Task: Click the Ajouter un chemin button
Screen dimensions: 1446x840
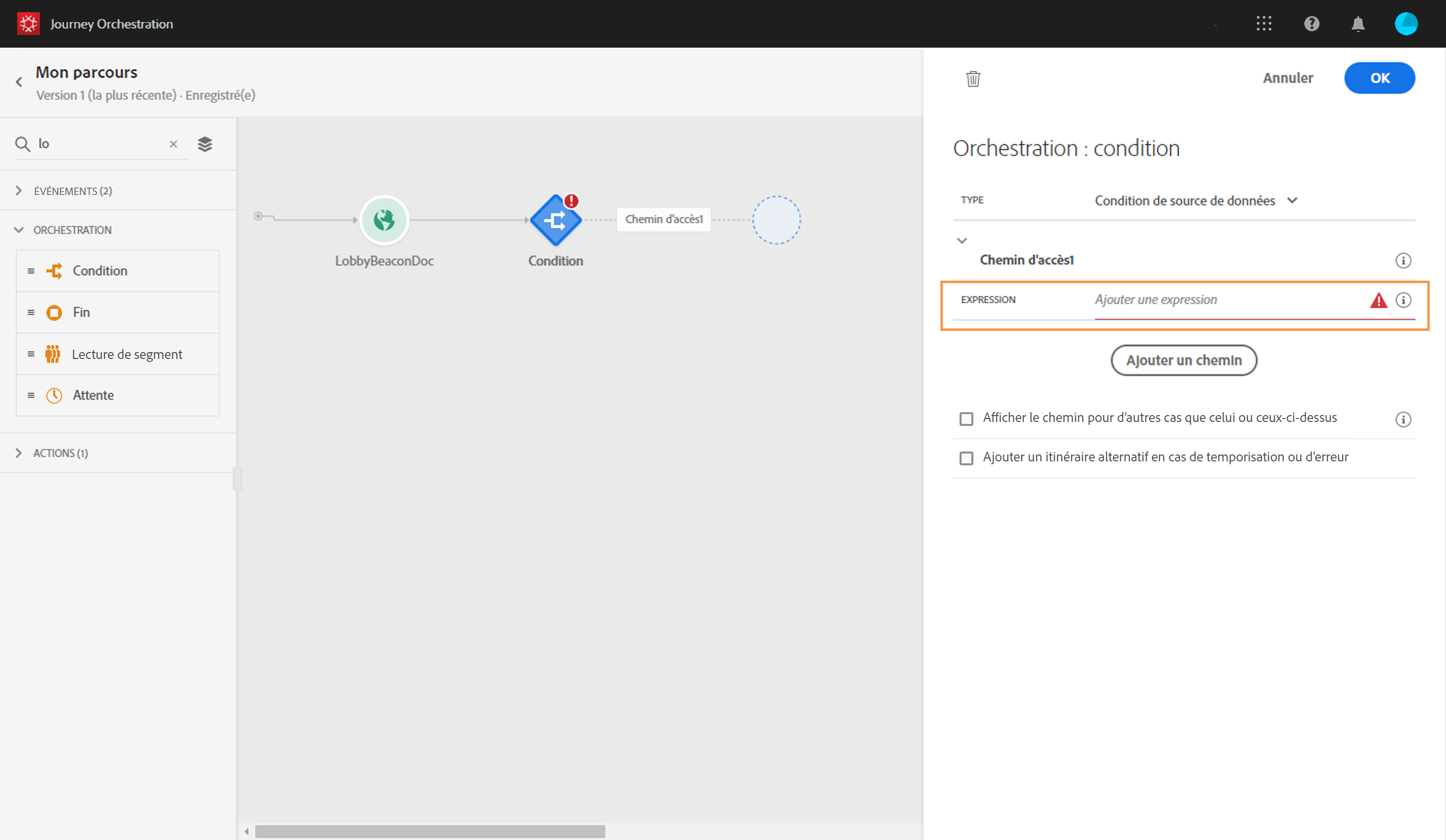Action: 1183,360
